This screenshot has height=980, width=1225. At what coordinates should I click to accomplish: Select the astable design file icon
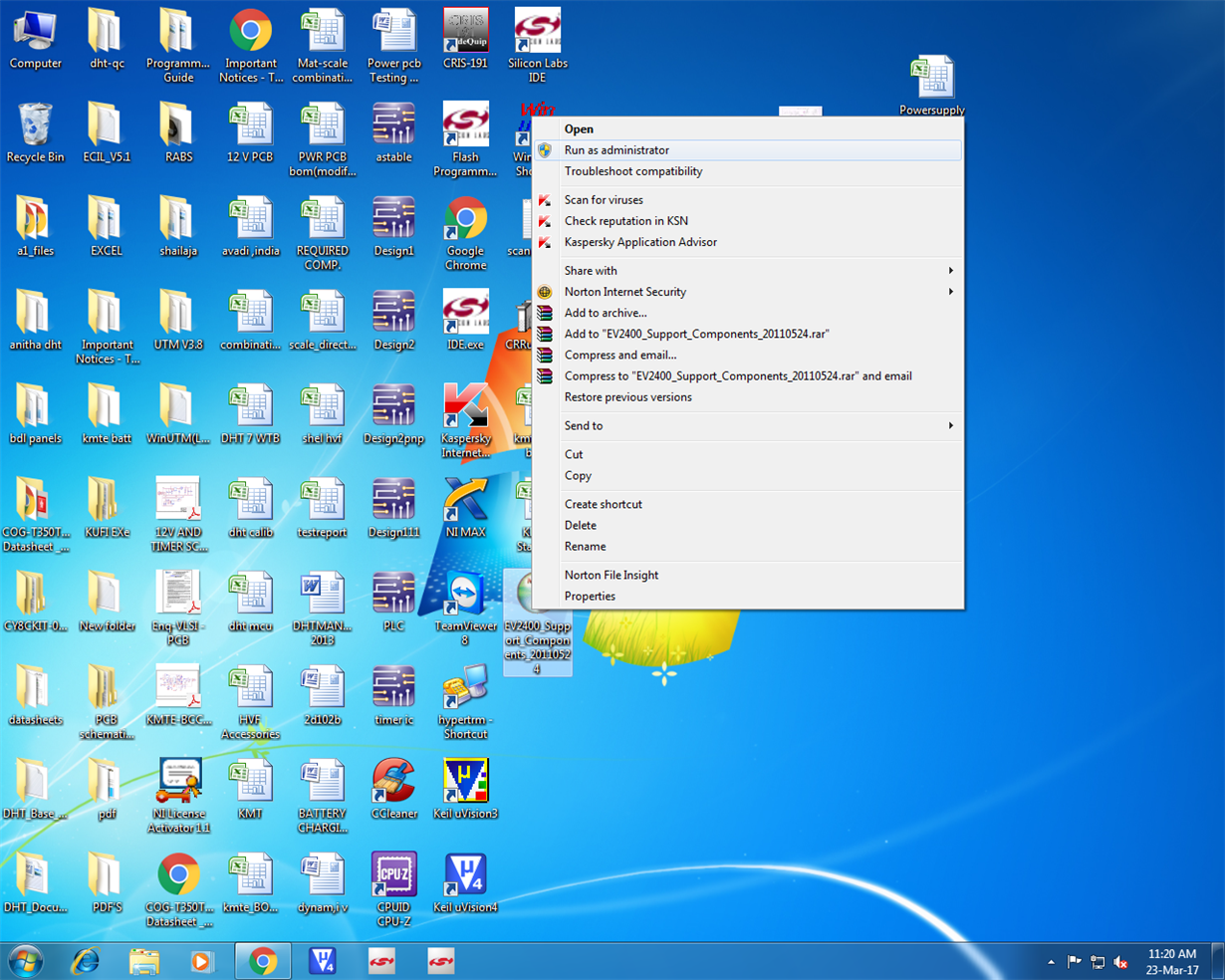[x=394, y=133]
